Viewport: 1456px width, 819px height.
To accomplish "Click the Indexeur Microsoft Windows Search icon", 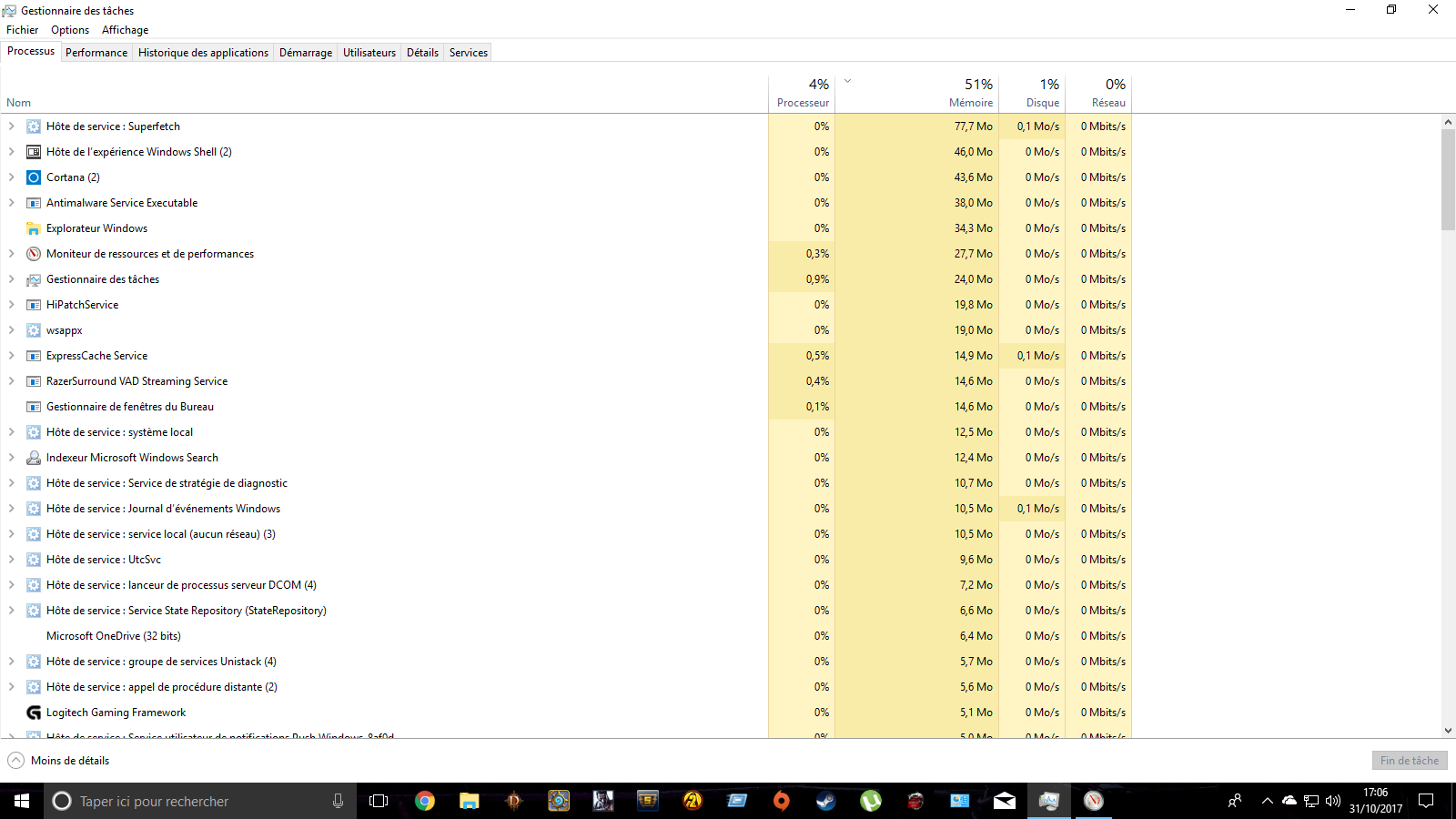I will click(x=34, y=458).
